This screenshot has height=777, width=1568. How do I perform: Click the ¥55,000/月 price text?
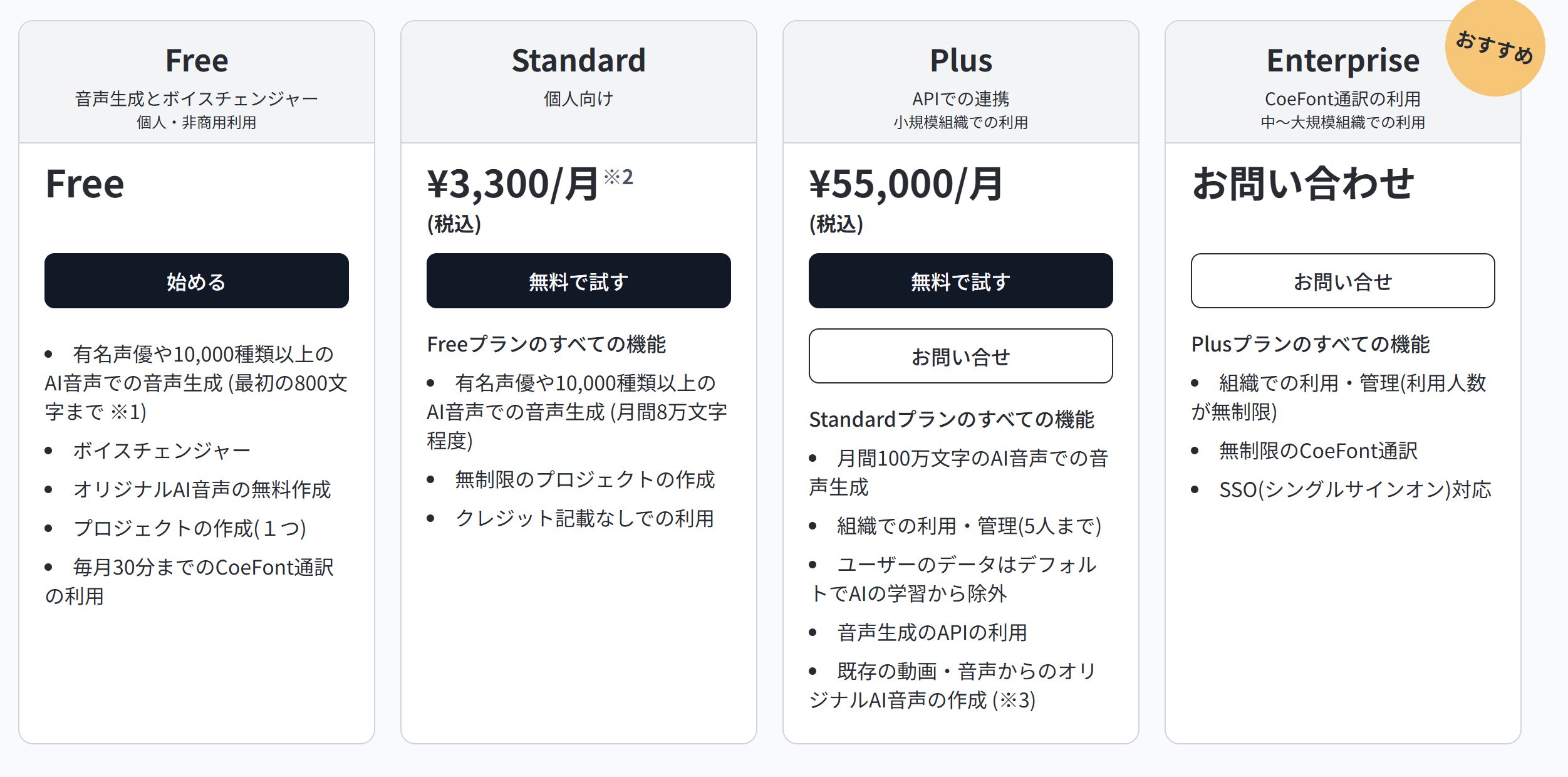(x=905, y=184)
